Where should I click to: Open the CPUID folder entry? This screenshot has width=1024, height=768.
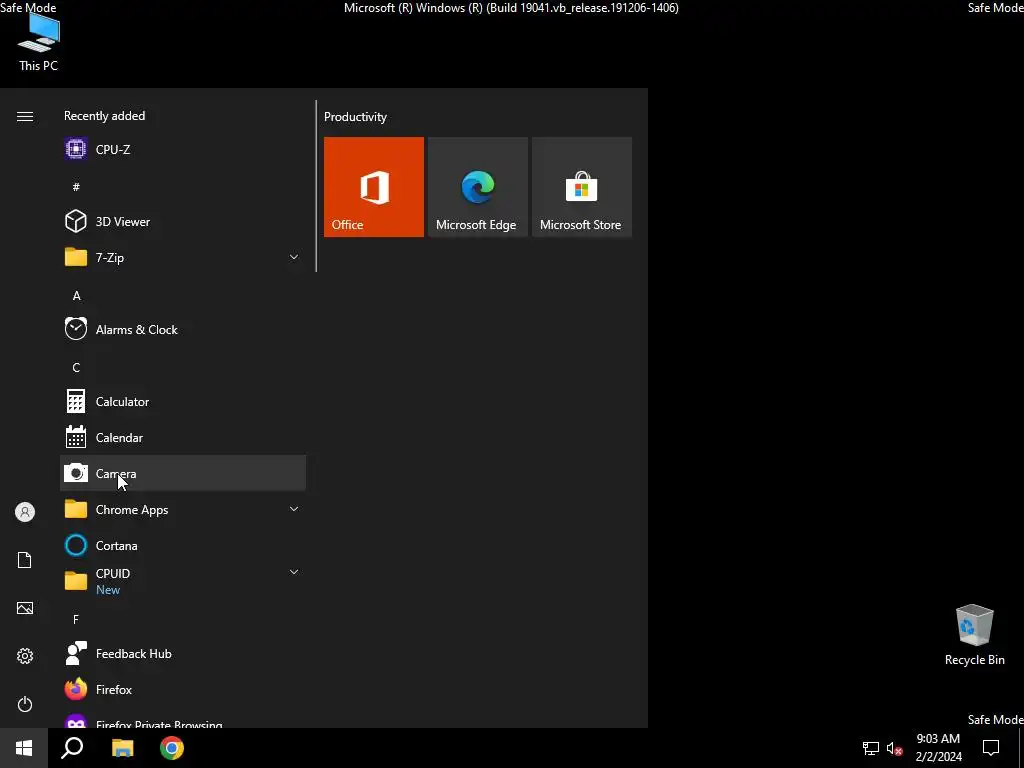click(x=183, y=581)
